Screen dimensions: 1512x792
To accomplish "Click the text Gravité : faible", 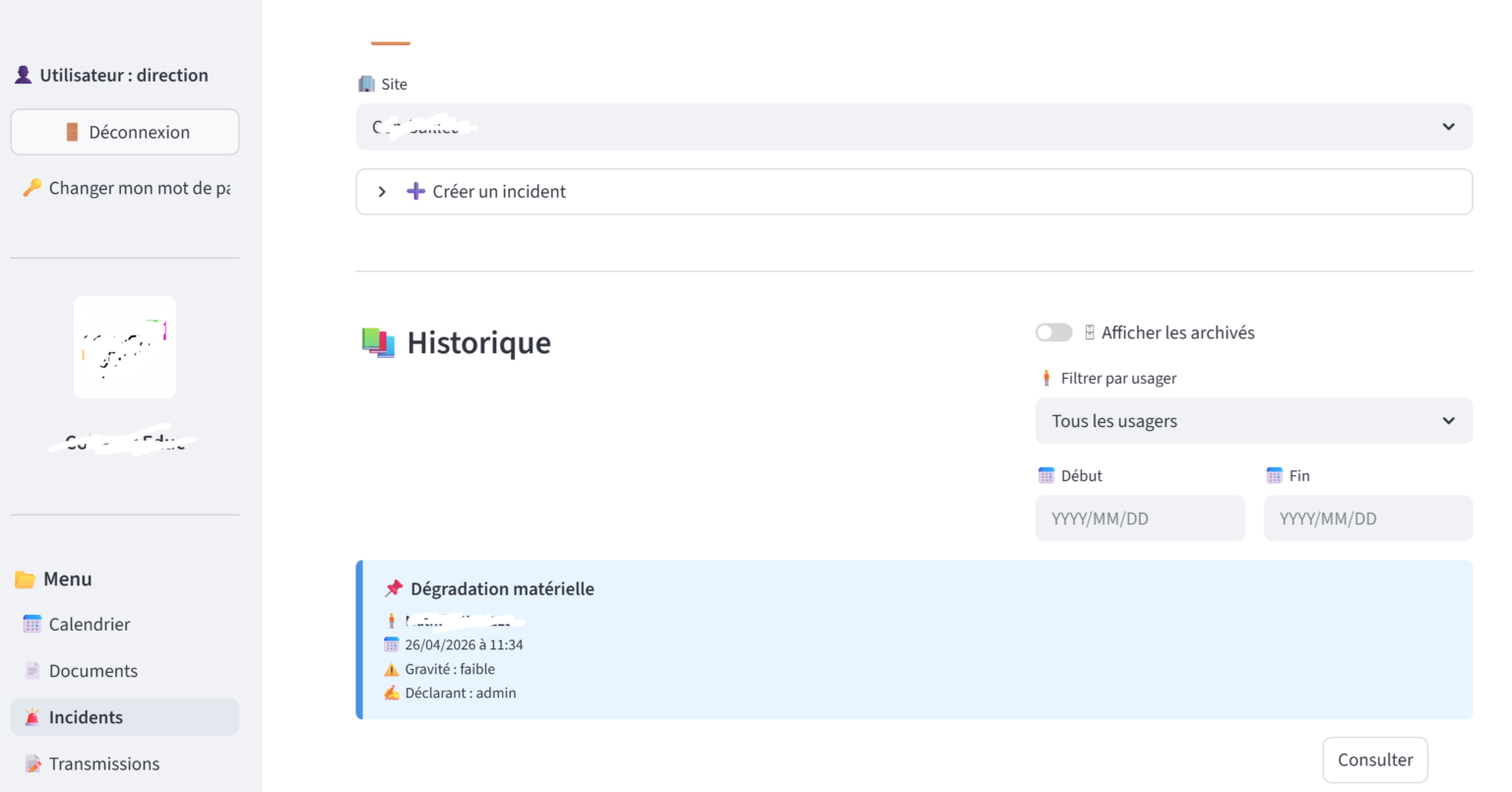I will (450, 669).
